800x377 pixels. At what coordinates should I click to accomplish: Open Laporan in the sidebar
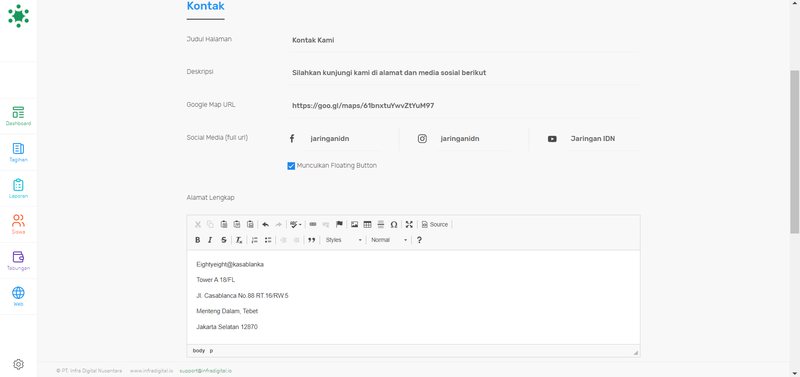pos(18,189)
